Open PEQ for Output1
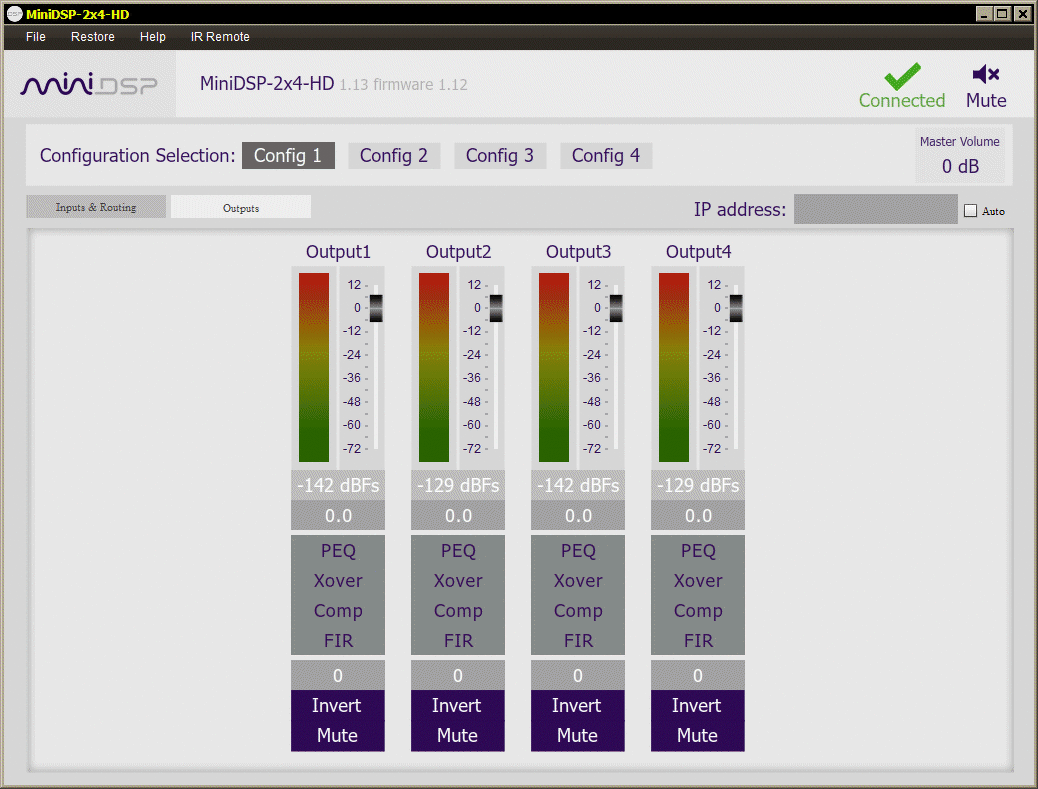This screenshot has width=1038, height=789. click(x=338, y=551)
